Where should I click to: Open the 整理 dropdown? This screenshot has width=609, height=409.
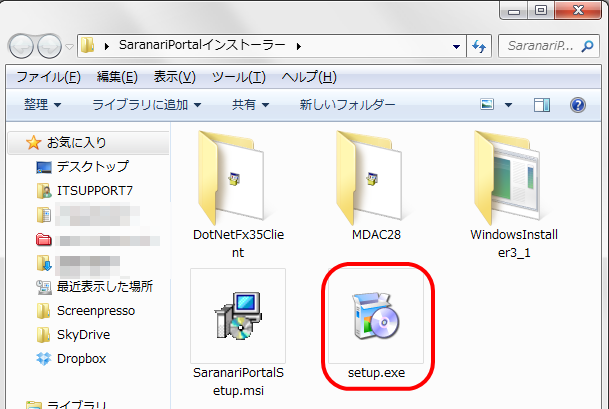[x=42, y=104]
